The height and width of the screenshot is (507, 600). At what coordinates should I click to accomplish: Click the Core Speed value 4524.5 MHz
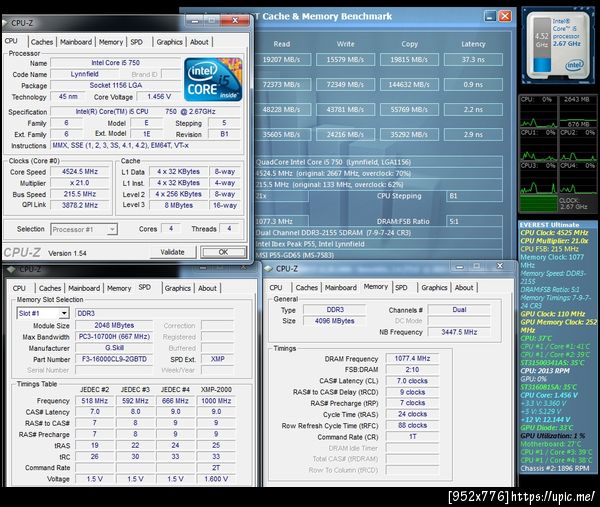[80, 171]
